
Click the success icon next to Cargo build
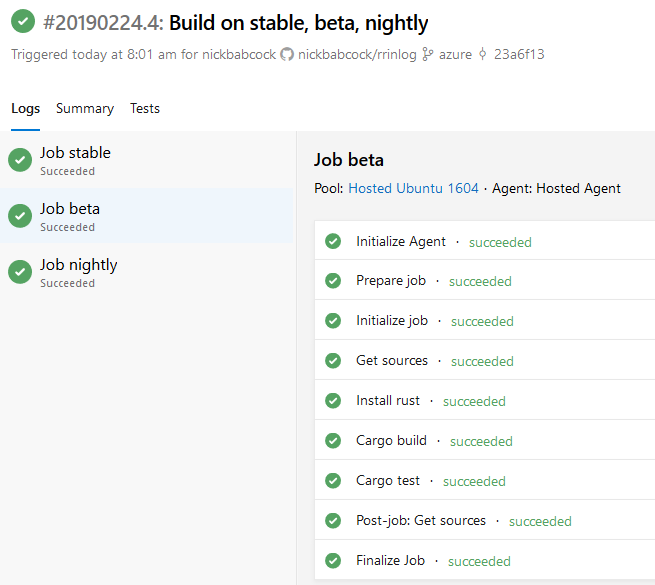click(x=333, y=441)
